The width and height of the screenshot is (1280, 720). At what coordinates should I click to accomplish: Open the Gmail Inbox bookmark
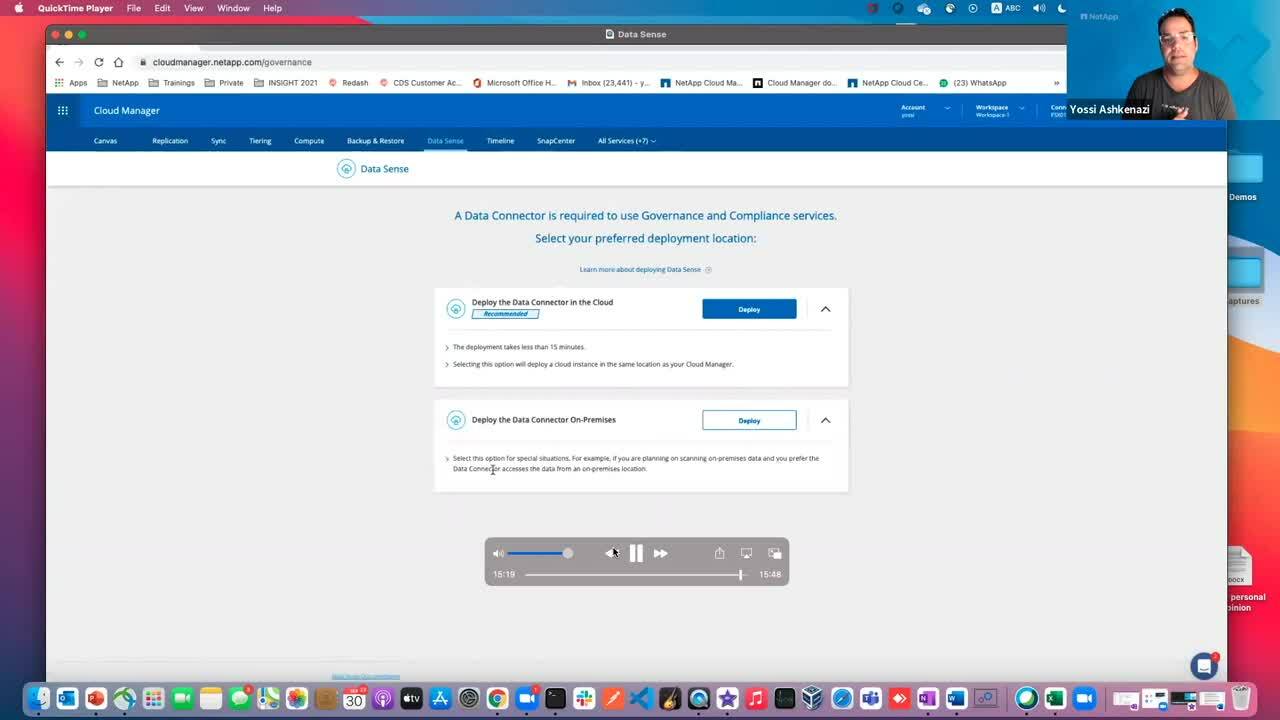pyautogui.click(x=608, y=83)
